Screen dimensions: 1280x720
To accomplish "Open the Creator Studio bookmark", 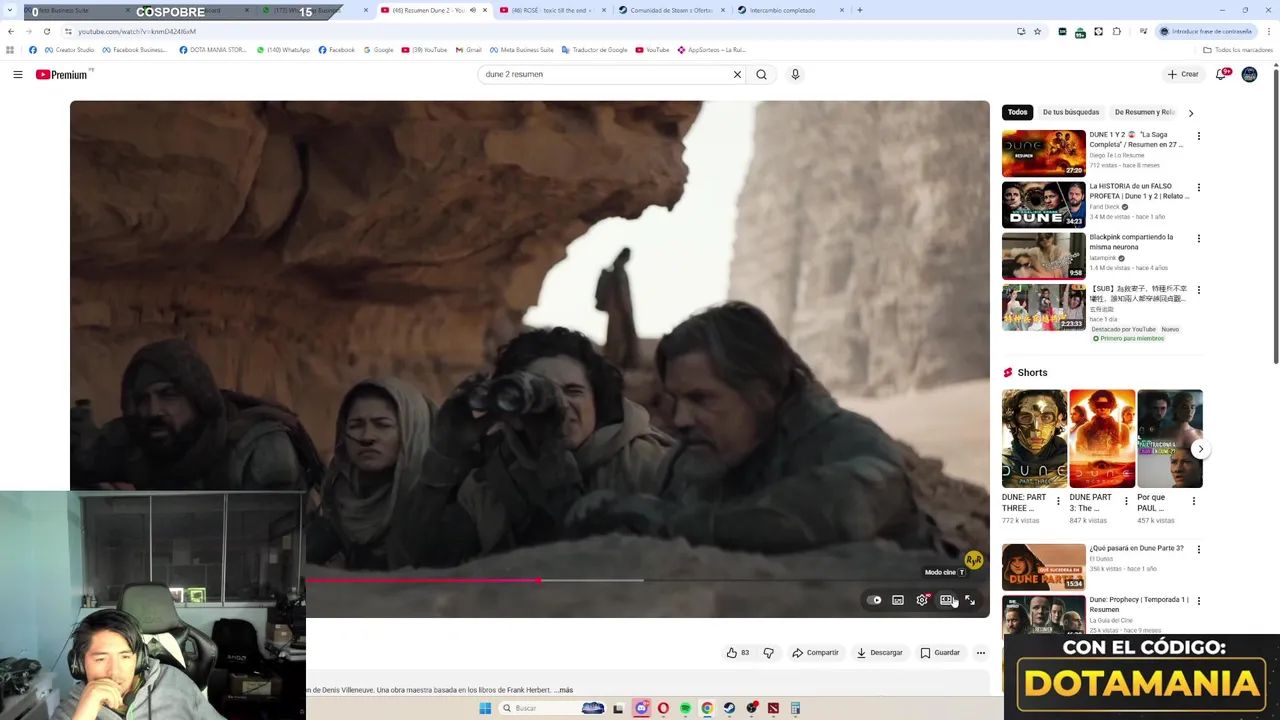I will (x=70, y=50).
